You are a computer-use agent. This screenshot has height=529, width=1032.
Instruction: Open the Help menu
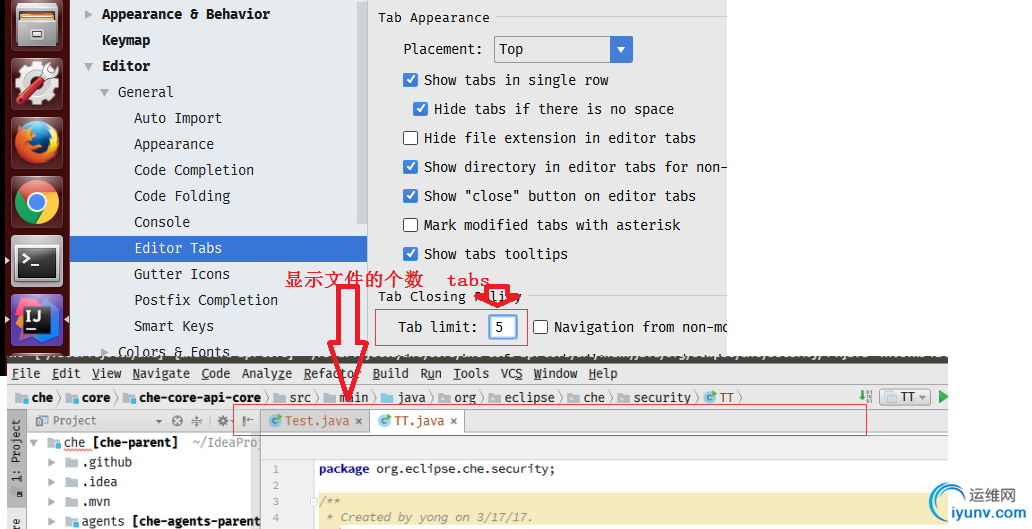click(x=603, y=374)
